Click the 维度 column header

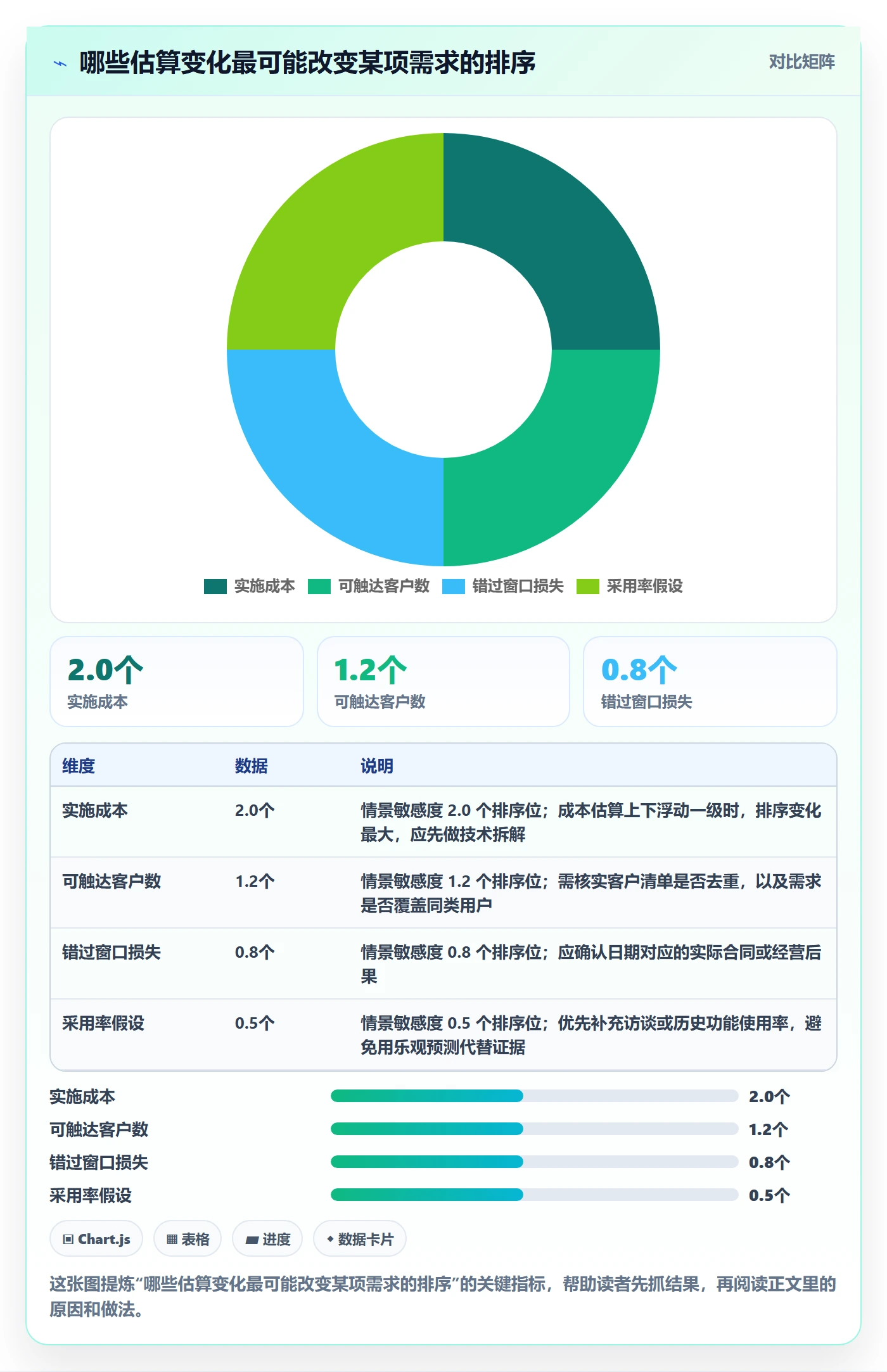click(x=79, y=766)
